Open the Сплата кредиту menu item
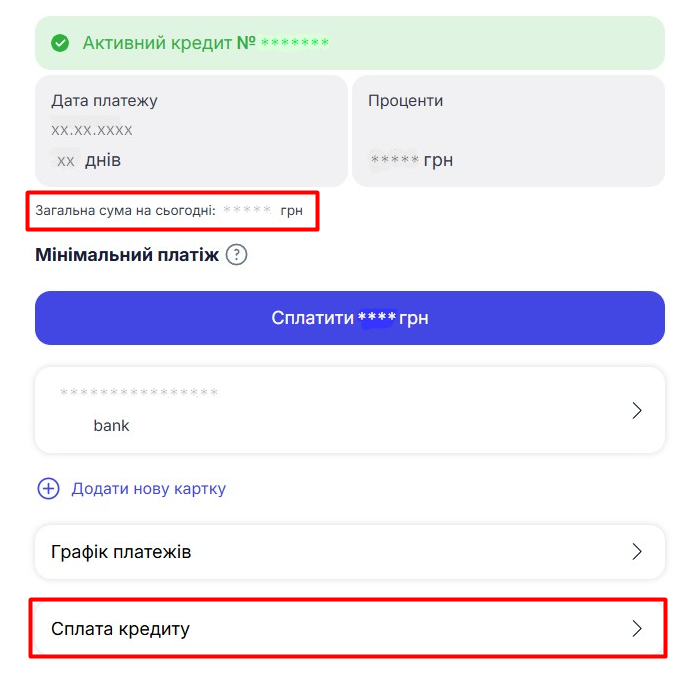 pyautogui.click(x=120, y=629)
